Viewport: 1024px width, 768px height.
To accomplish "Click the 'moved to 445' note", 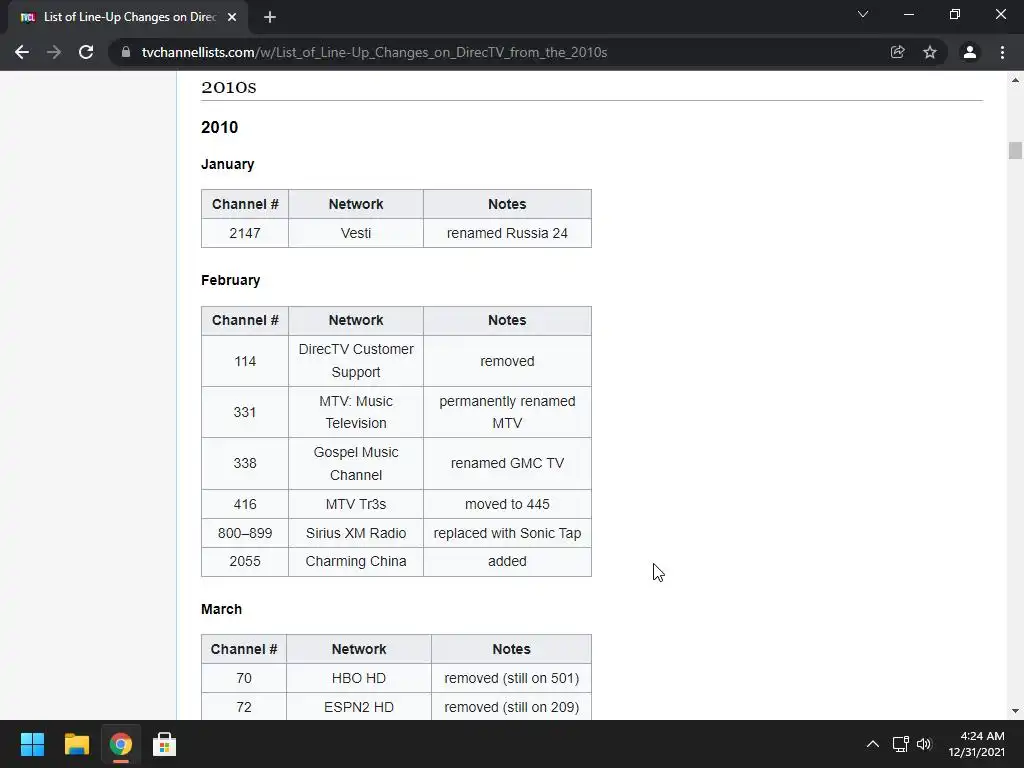I will 507,504.
